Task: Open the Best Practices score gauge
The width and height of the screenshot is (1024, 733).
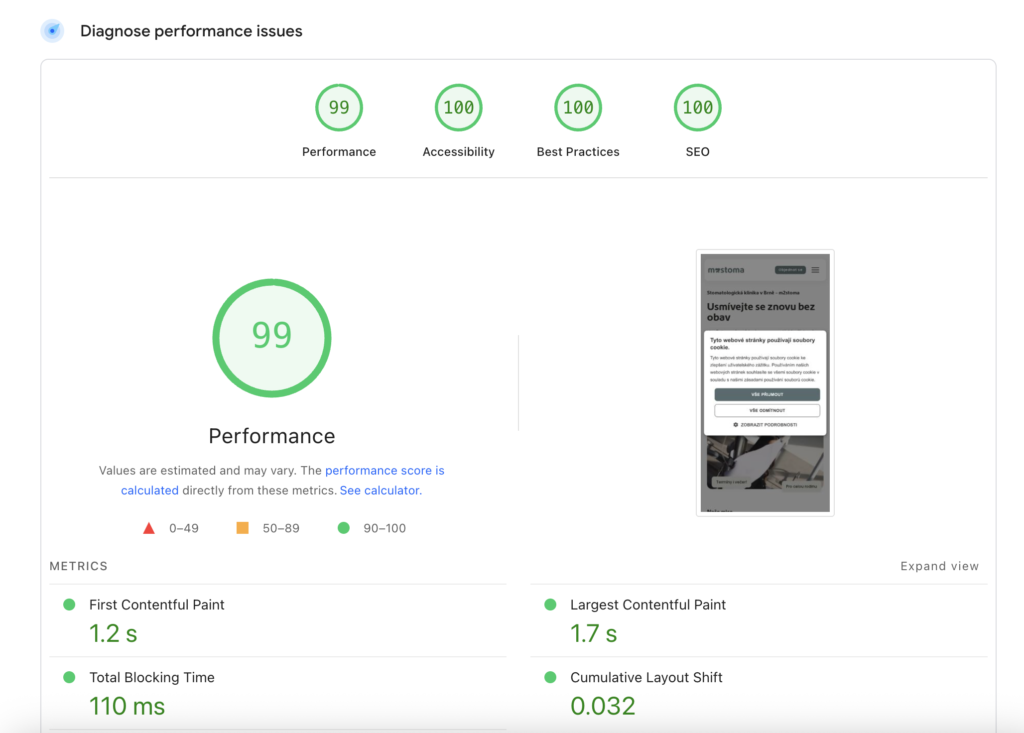Action: tap(578, 108)
